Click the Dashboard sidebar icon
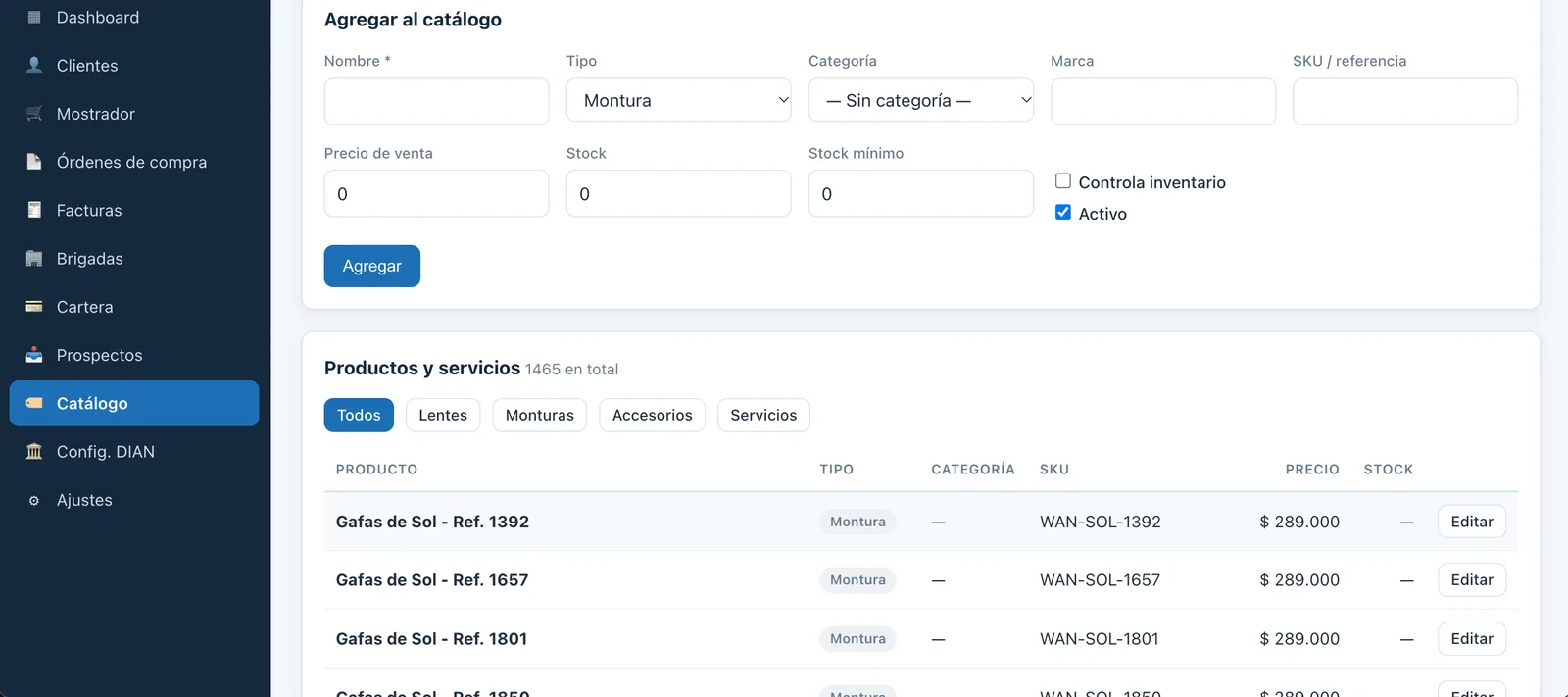Image resolution: width=1568 pixels, height=697 pixels. [x=34, y=18]
